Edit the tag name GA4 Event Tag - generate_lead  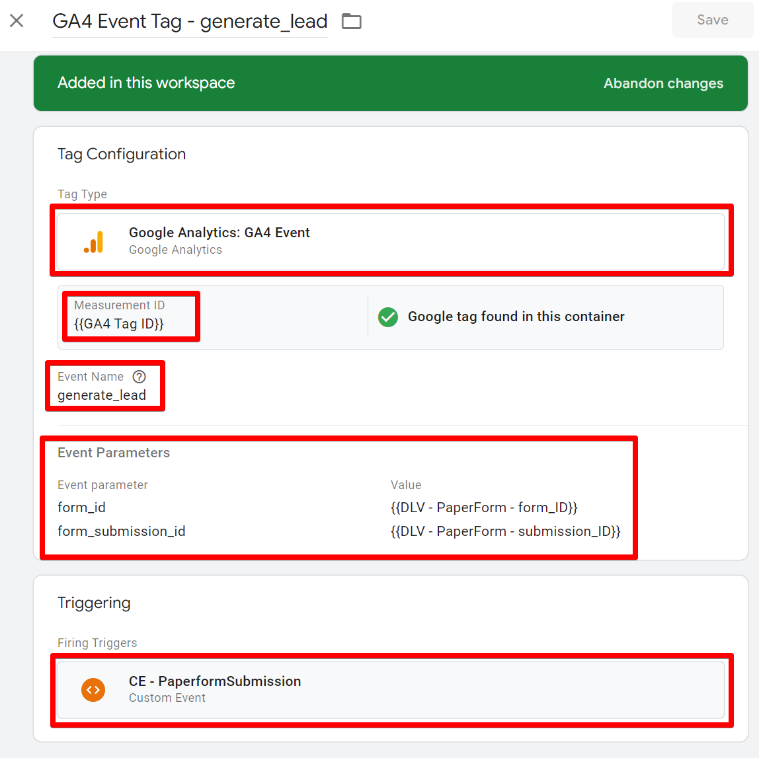[x=190, y=22]
